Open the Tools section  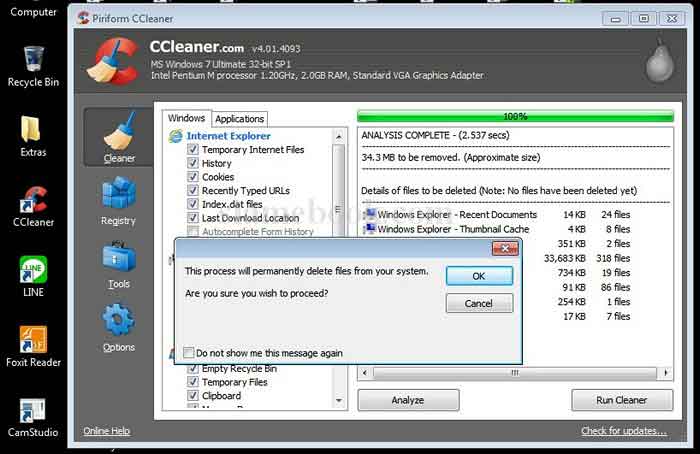(x=118, y=264)
